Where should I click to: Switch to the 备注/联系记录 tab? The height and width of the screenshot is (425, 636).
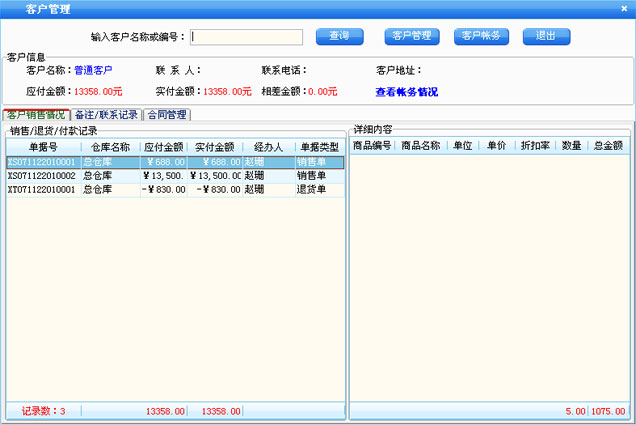coord(106,114)
